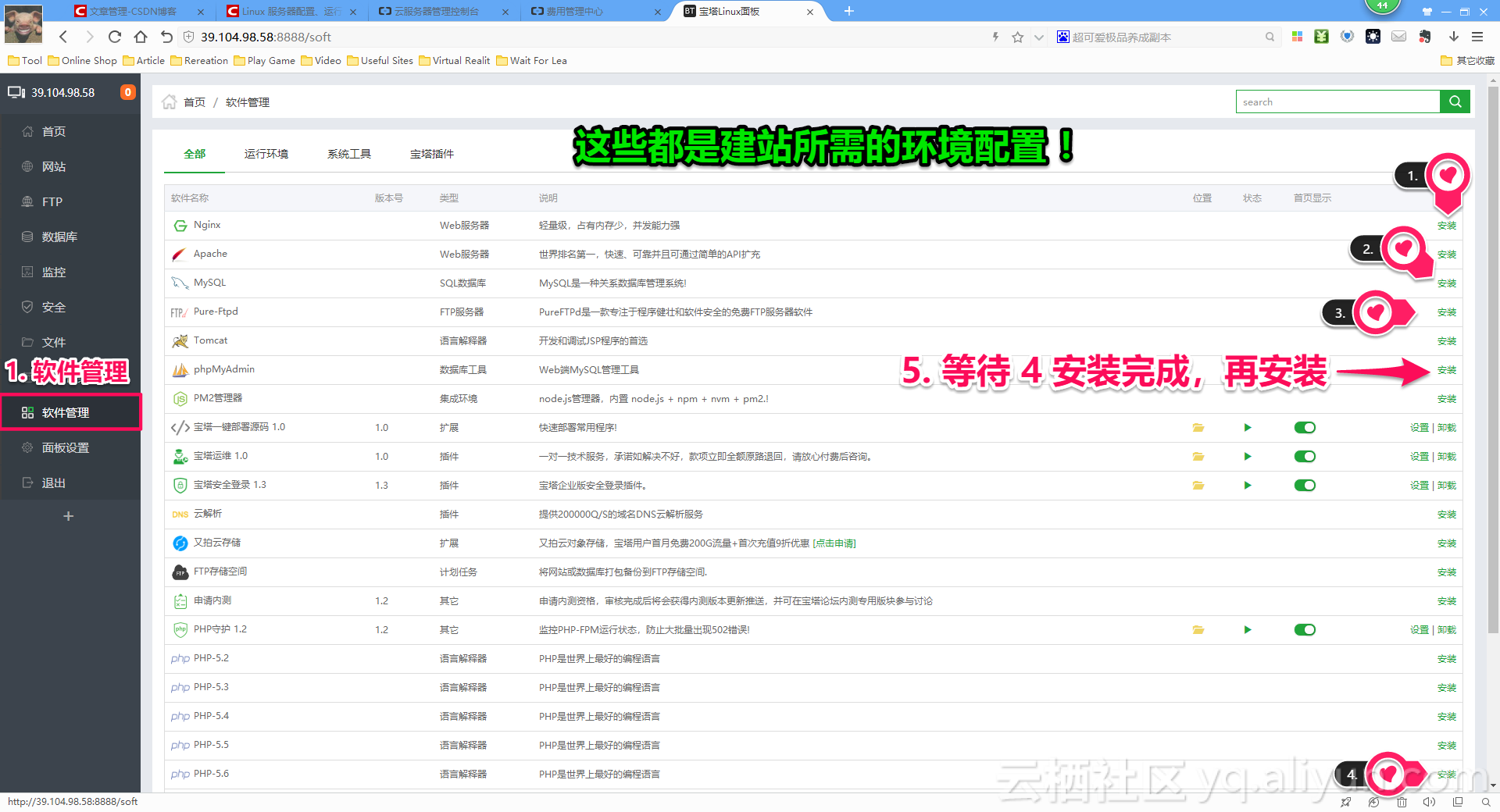Open new browser tab with plus button
The width and height of the screenshot is (1500, 812).
[x=849, y=11]
